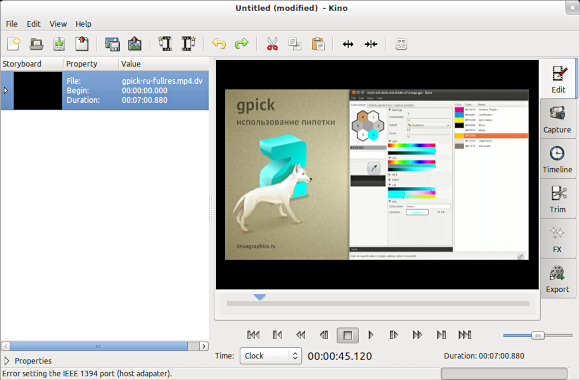The image size is (580, 380).
Task: Click the Save As toolbar icon
Action: 82,44
